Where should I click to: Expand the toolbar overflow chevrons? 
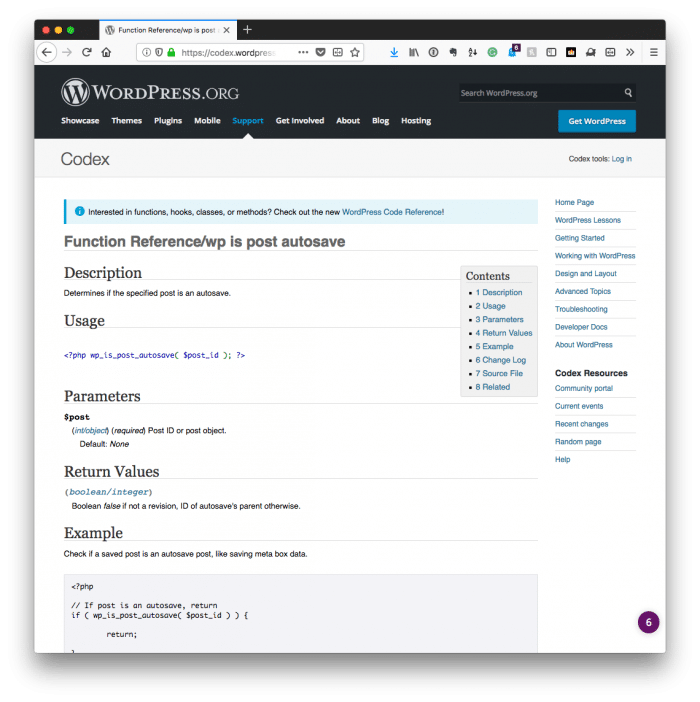(630, 52)
